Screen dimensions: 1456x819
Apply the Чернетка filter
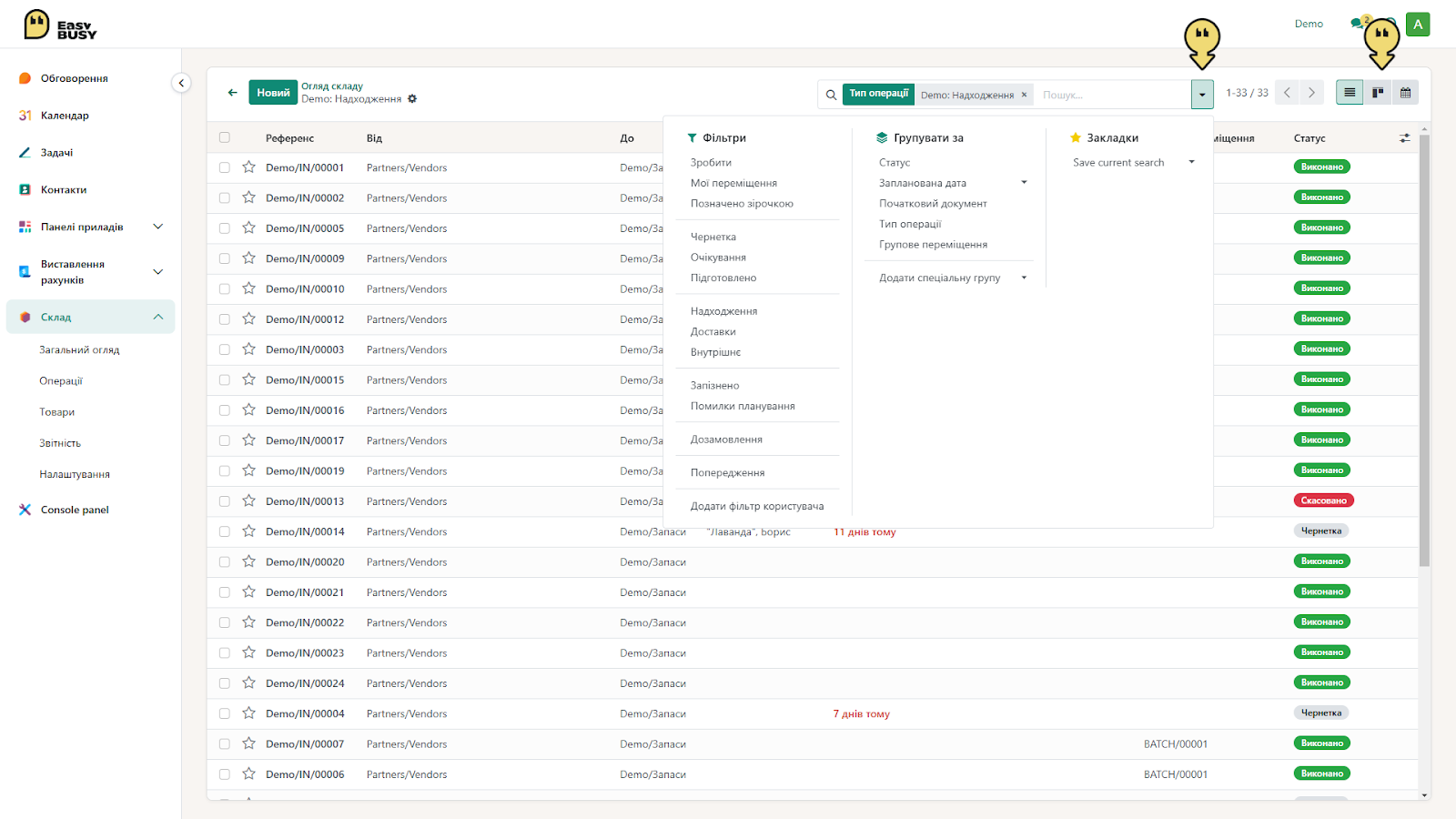[x=713, y=237]
